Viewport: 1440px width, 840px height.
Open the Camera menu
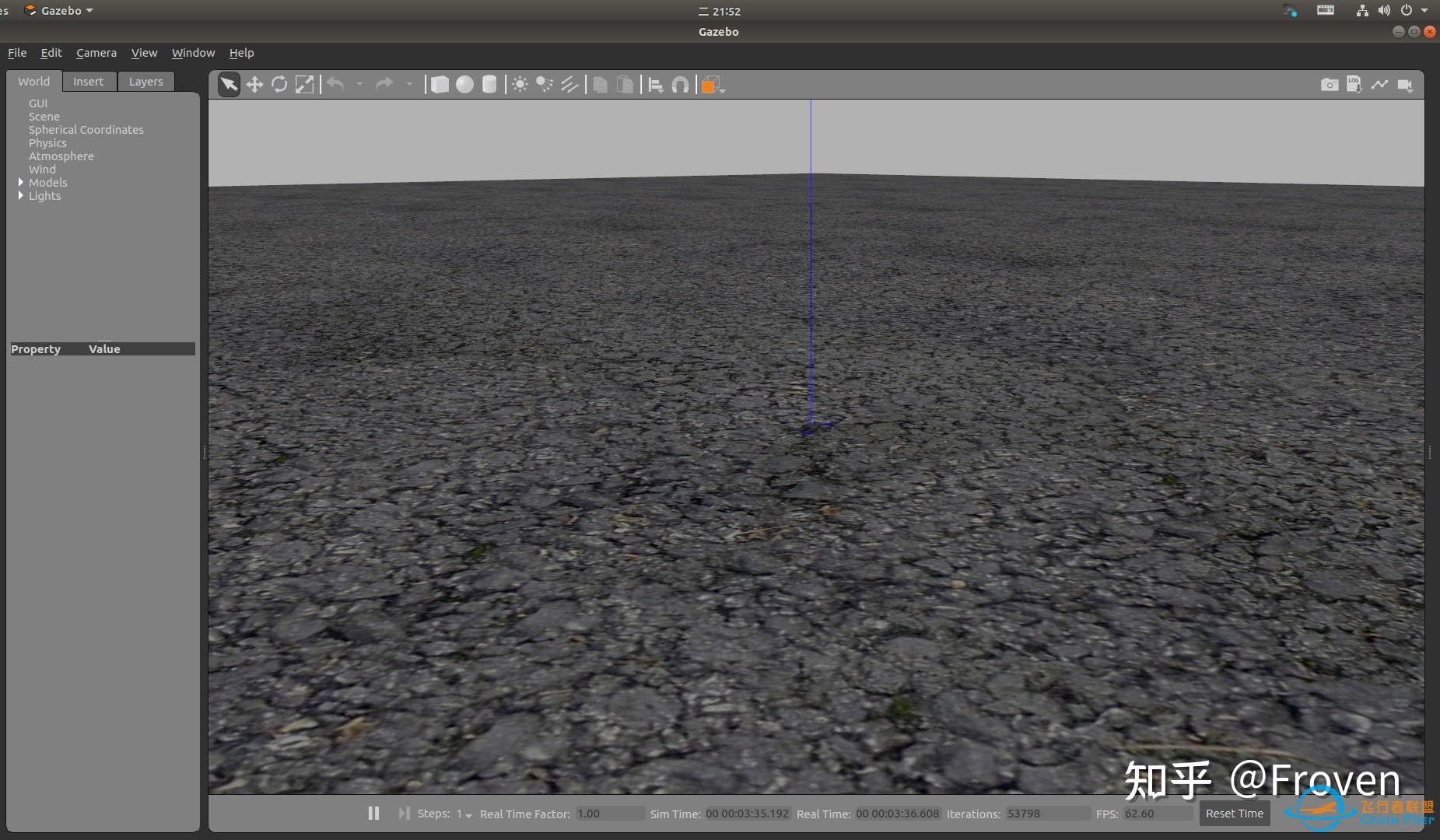tap(96, 53)
